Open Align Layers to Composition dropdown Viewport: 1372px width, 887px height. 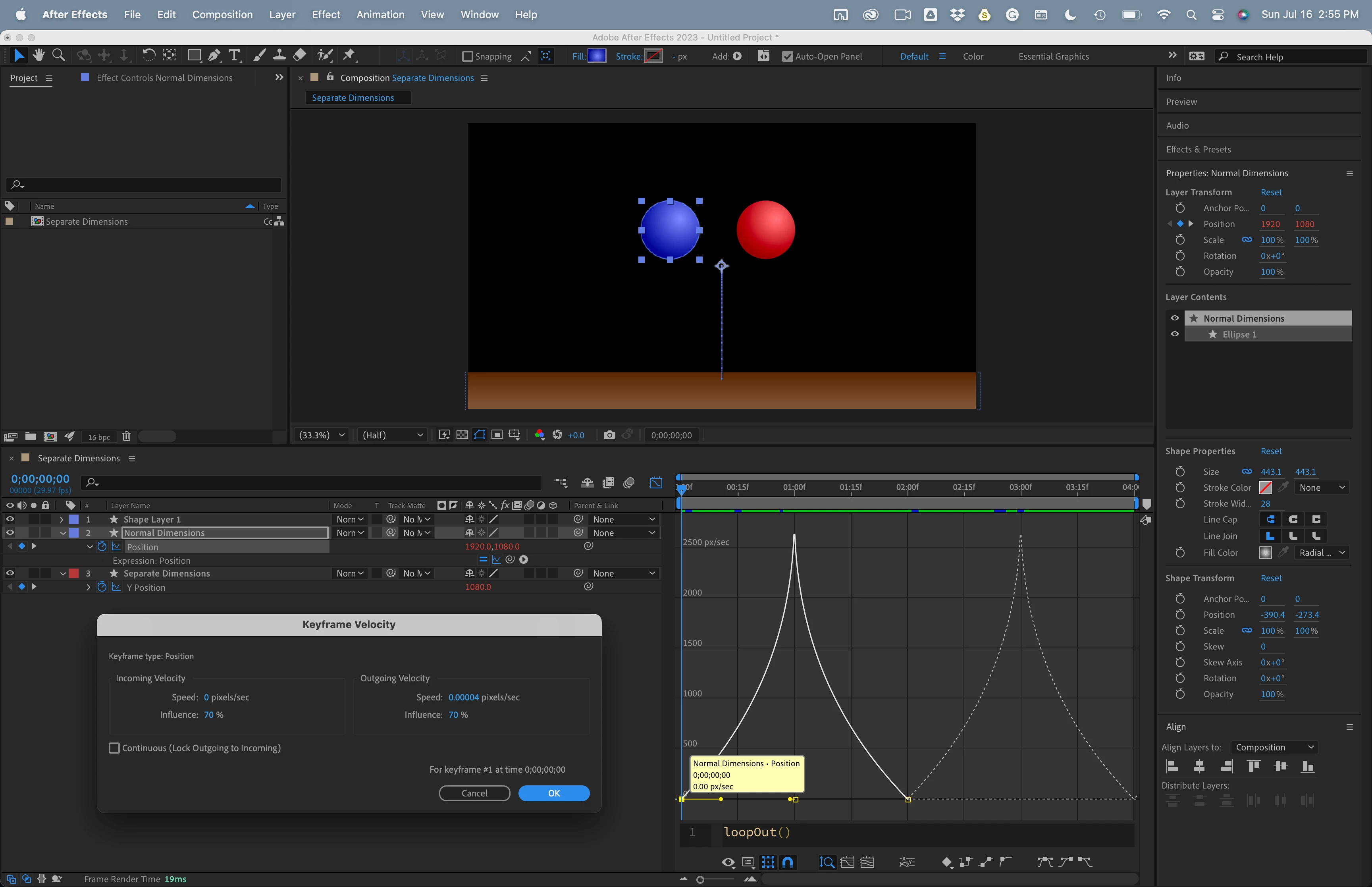[1274, 747]
